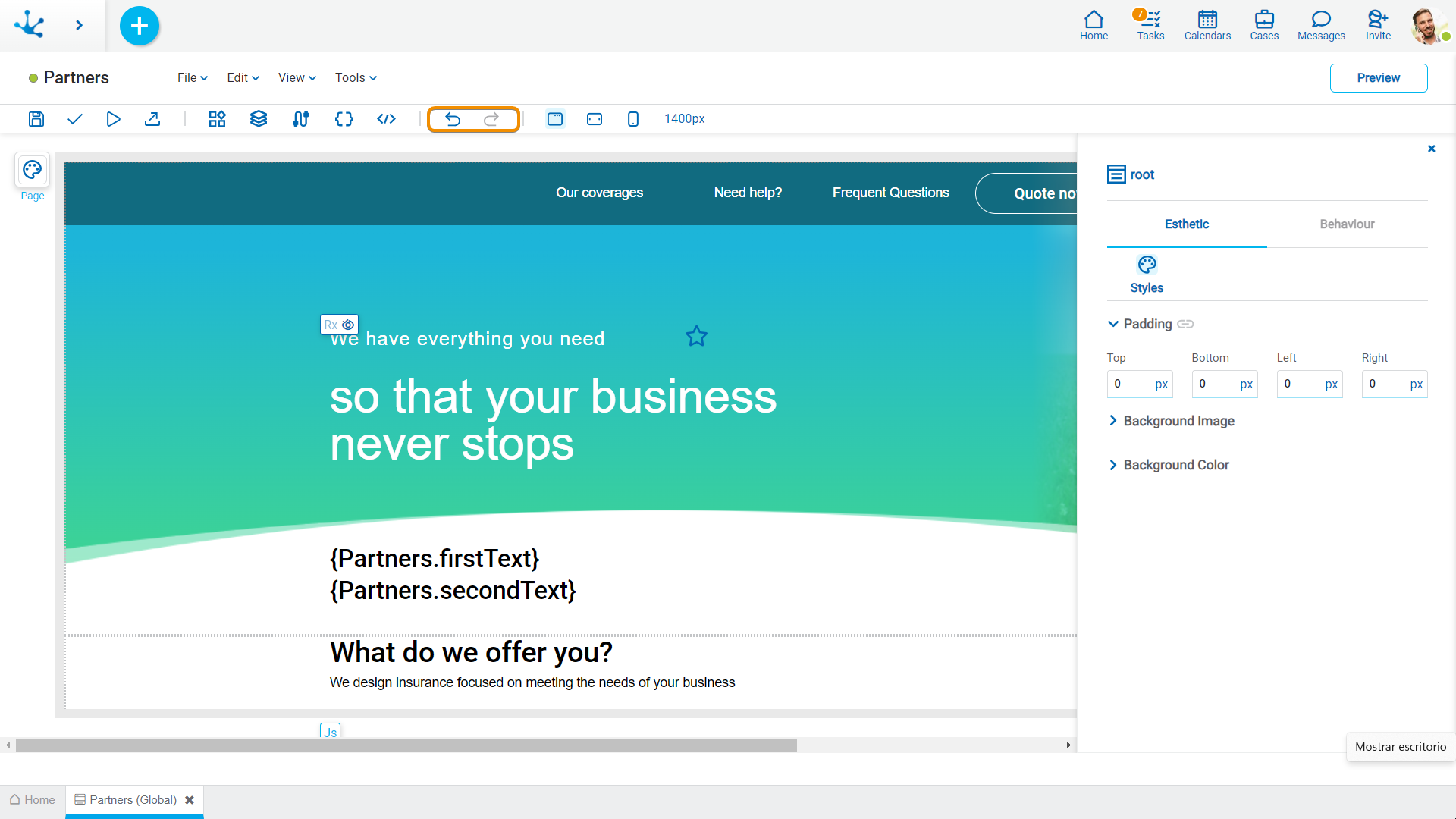The image size is (1456, 819).
Task: Click the Redo button in the toolbar
Action: (493, 118)
